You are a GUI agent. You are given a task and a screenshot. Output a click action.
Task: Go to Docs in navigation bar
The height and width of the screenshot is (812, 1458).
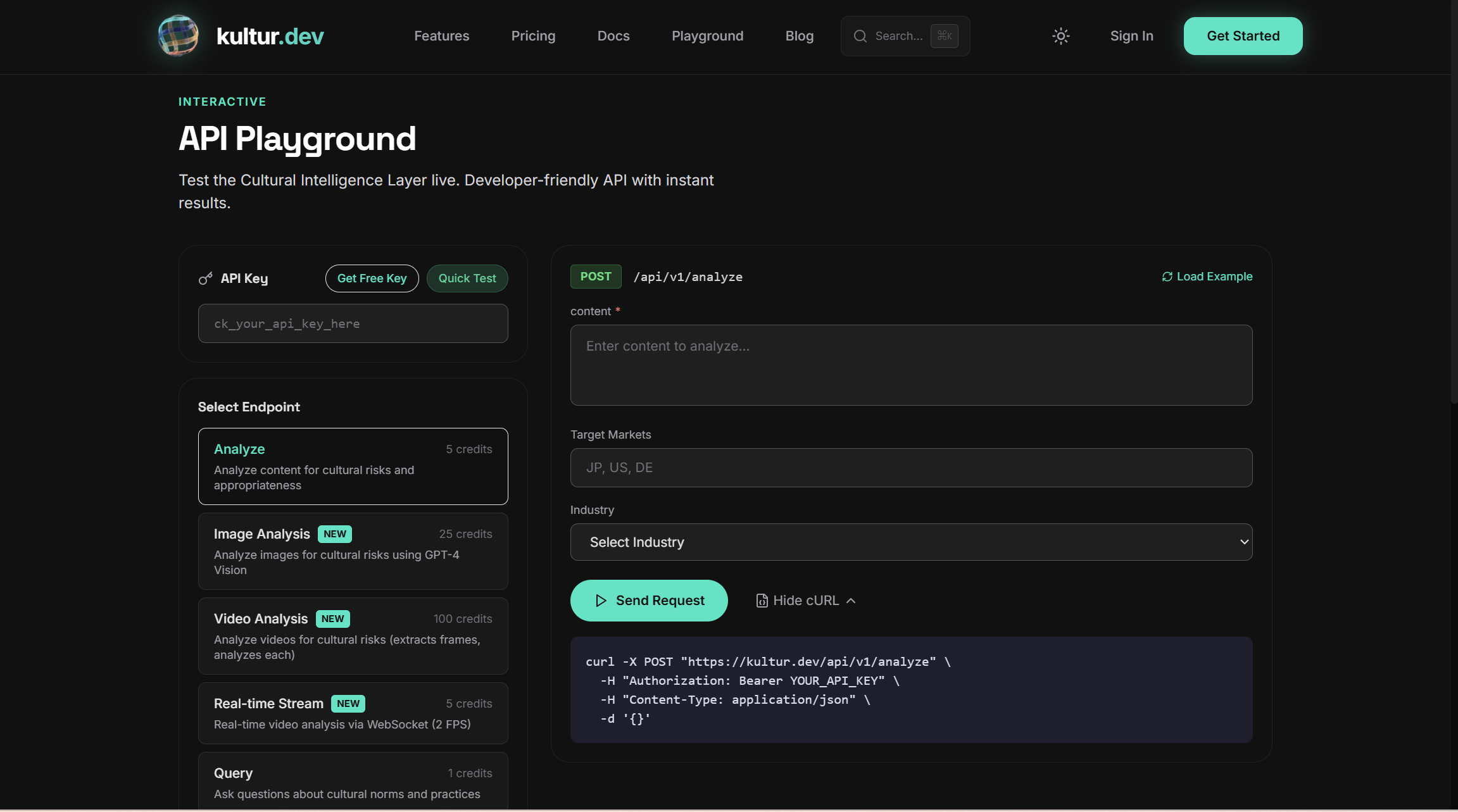pyautogui.click(x=613, y=36)
